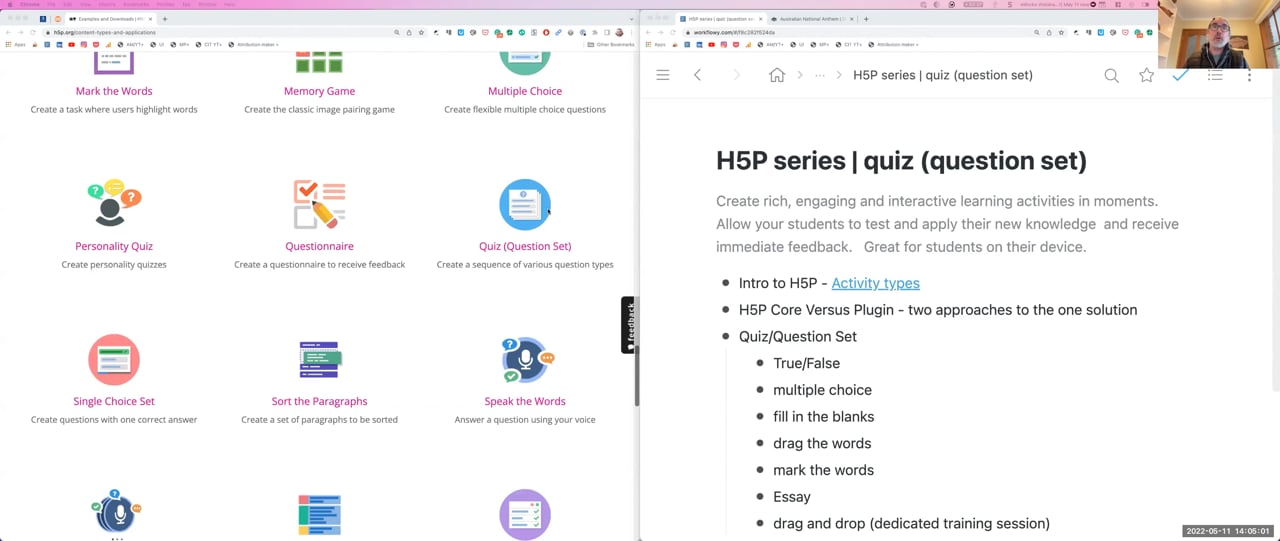The height and width of the screenshot is (541, 1280).
Task: Click the breadcrumb ellipsis in Workflowy
Action: click(819, 75)
